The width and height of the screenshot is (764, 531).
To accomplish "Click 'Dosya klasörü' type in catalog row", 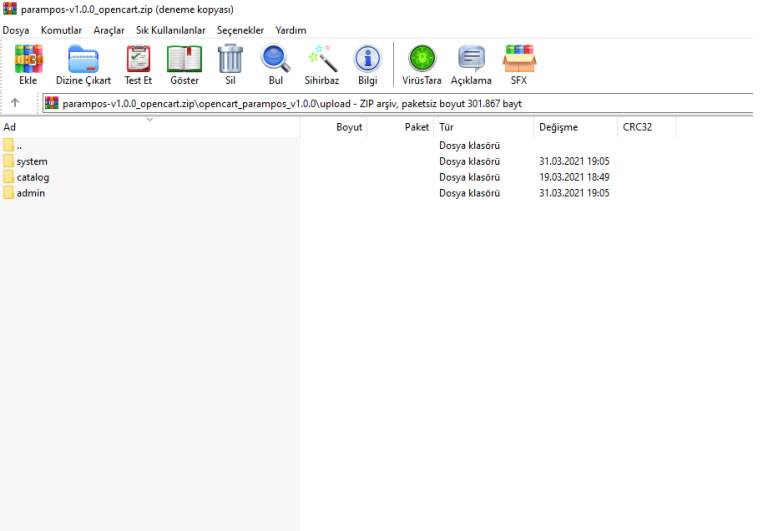I will point(470,177).
